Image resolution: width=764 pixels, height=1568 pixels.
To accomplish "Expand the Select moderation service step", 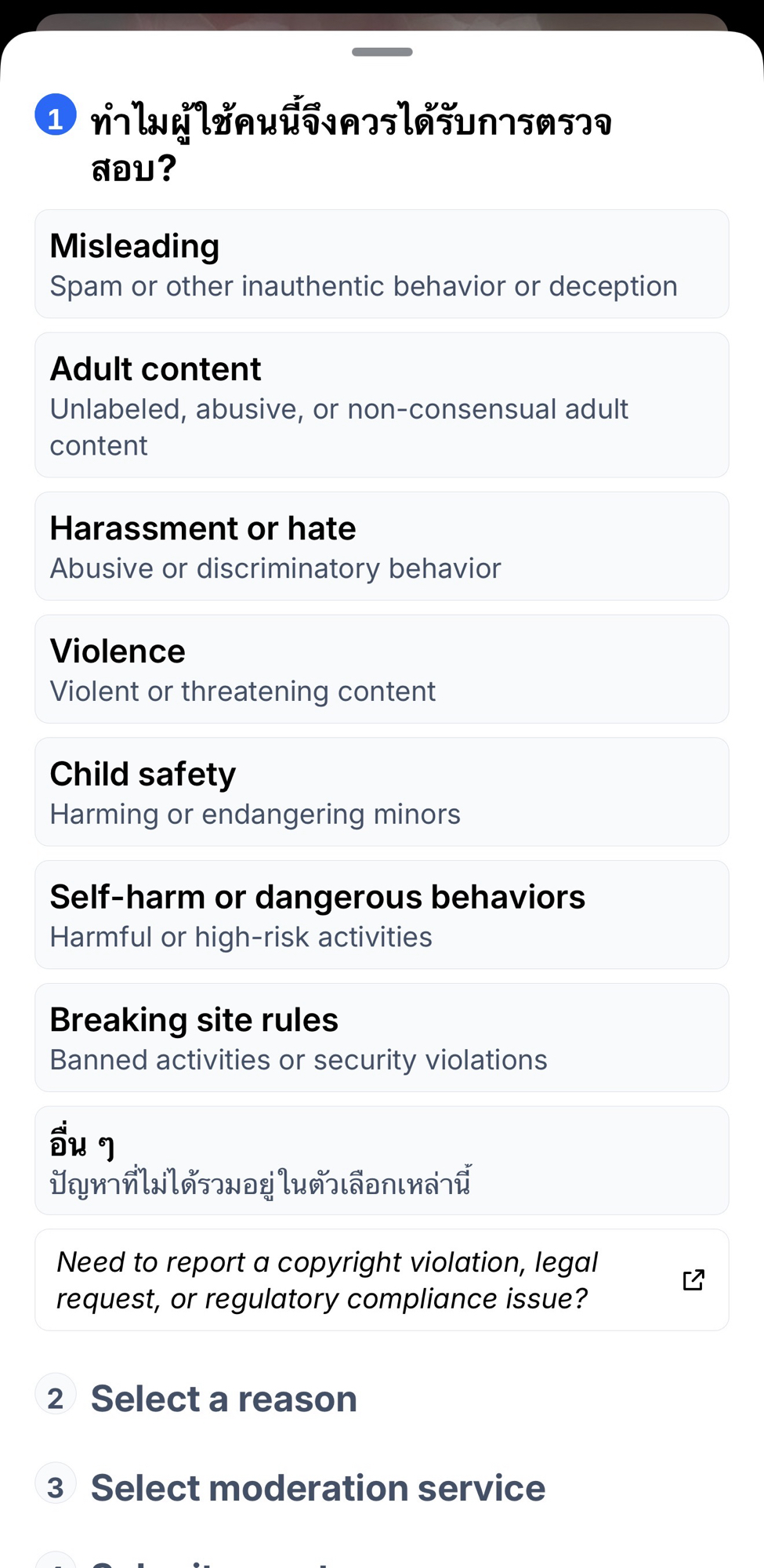I will click(x=318, y=1488).
